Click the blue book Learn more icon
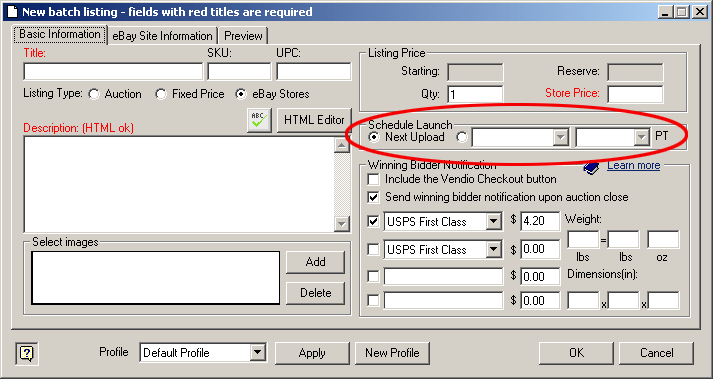713x379 pixels. [592, 167]
